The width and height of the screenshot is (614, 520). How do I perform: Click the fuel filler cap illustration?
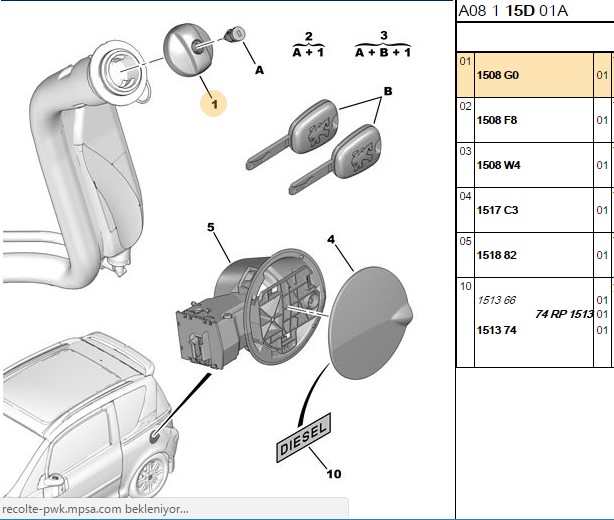187,50
